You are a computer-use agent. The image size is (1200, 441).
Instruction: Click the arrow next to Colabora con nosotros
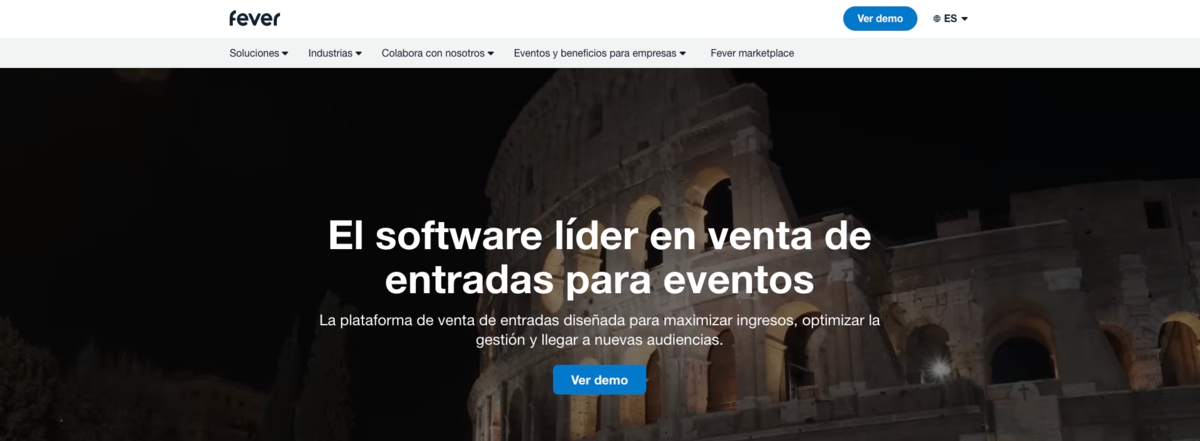coord(491,53)
